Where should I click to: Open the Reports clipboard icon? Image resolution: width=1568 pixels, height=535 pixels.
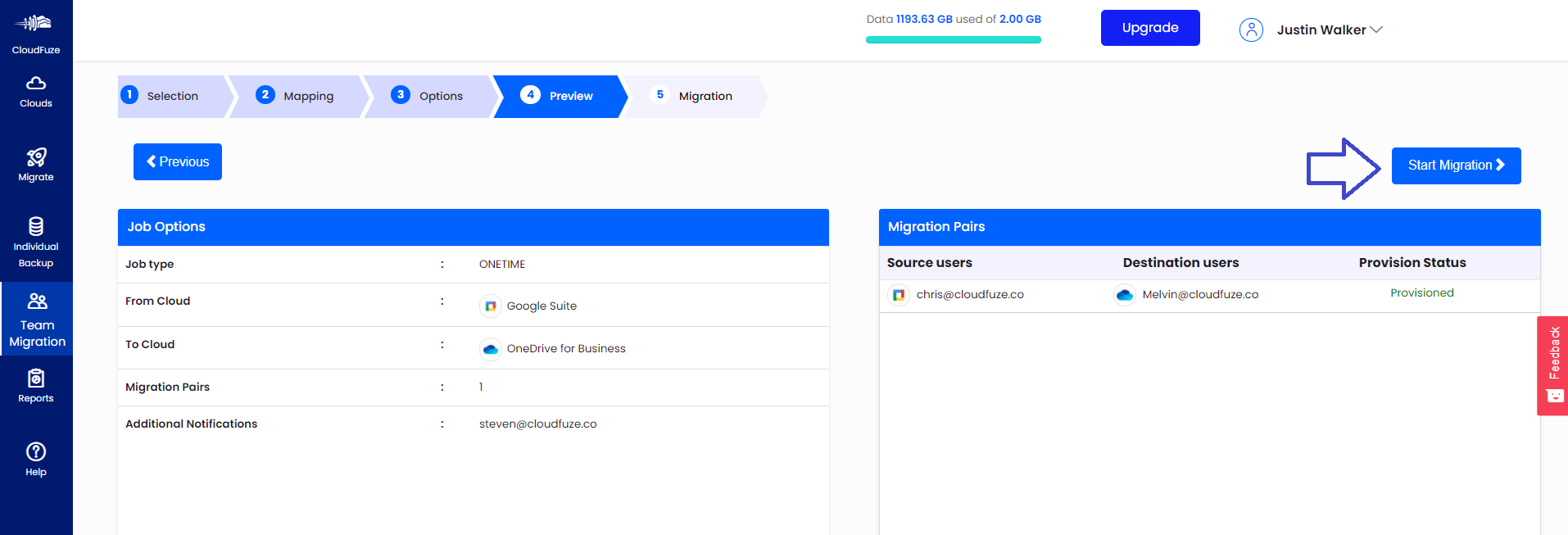pos(36,378)
